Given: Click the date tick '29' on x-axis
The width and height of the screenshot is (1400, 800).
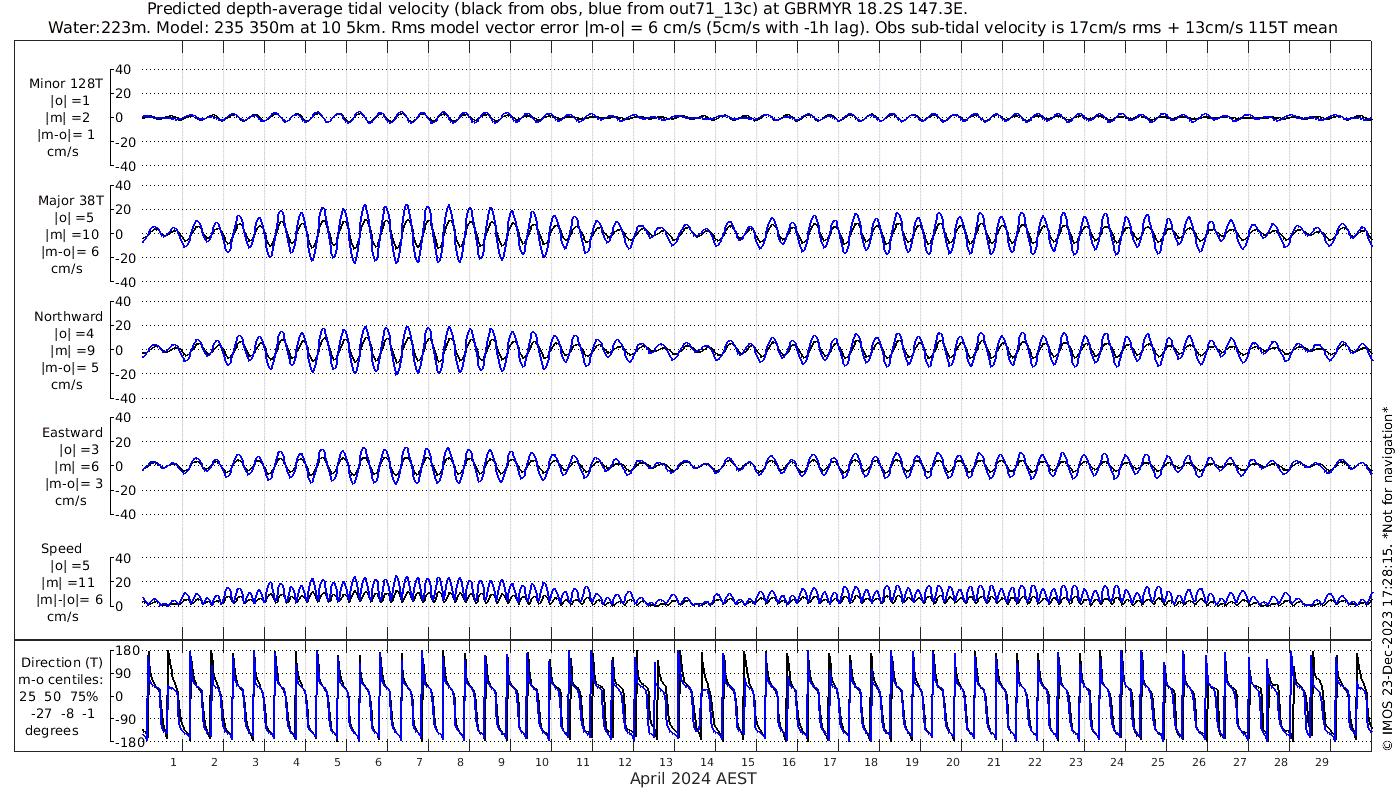Looking at the screenshot, I should click(x=1321, y=762).
